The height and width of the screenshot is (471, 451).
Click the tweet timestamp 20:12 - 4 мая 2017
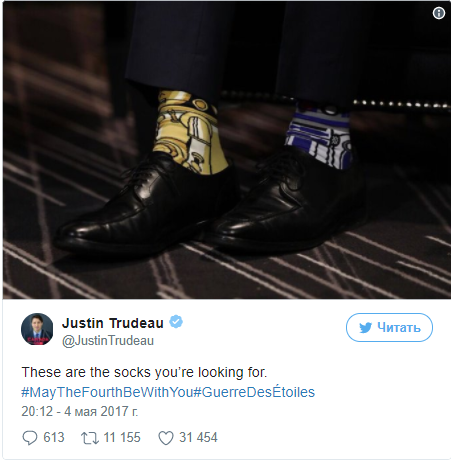(x=80, y=411)
